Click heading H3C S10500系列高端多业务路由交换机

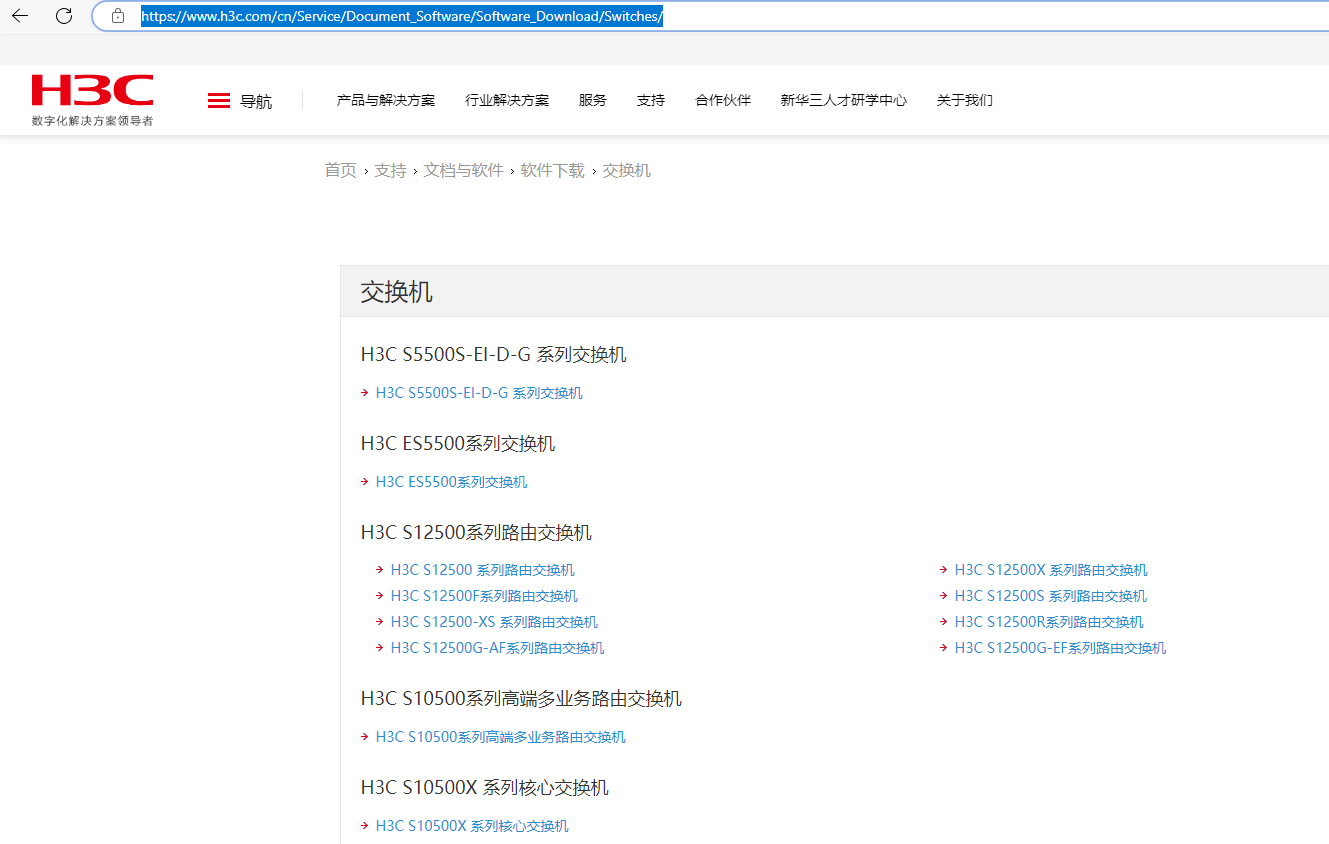tap(521, 699)
